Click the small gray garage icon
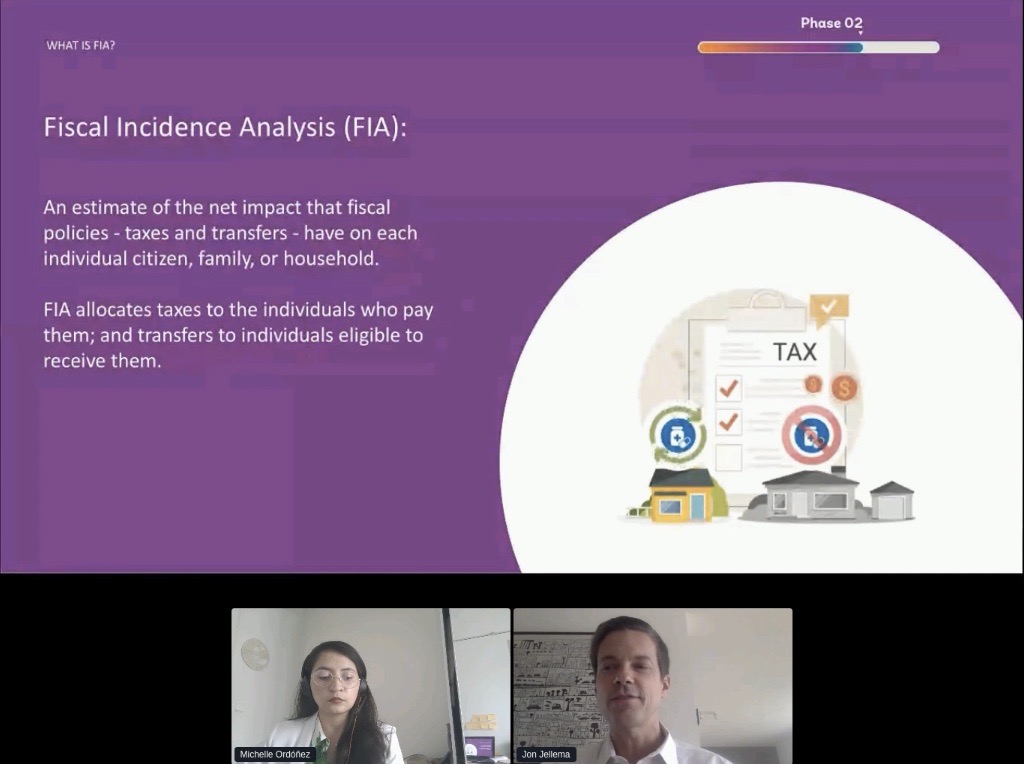The width and height of the screenshot is (1024, 764). point(892,501)
